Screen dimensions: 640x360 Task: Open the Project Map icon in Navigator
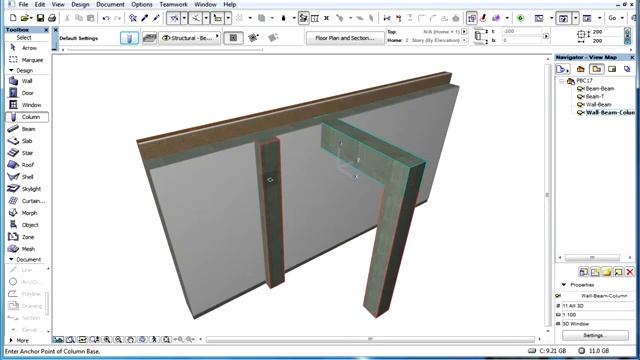tap(580, 69)
